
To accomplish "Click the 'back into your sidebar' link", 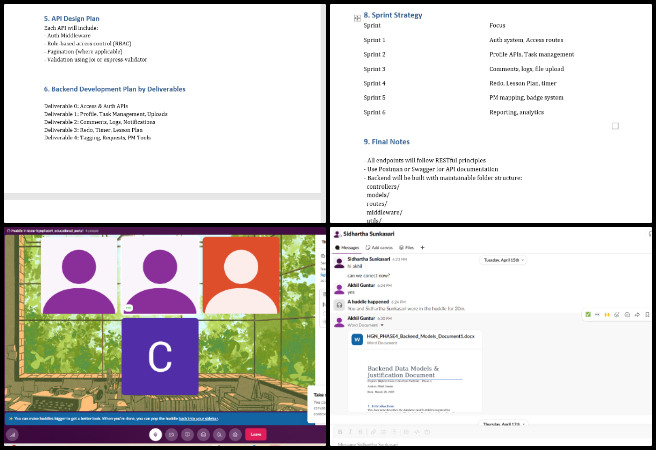I will coord(198,418).
